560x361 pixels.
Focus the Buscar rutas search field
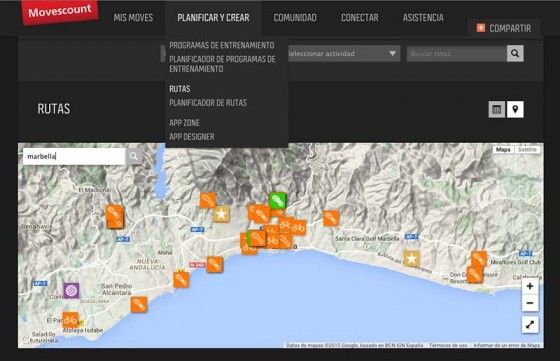point(456,54)
